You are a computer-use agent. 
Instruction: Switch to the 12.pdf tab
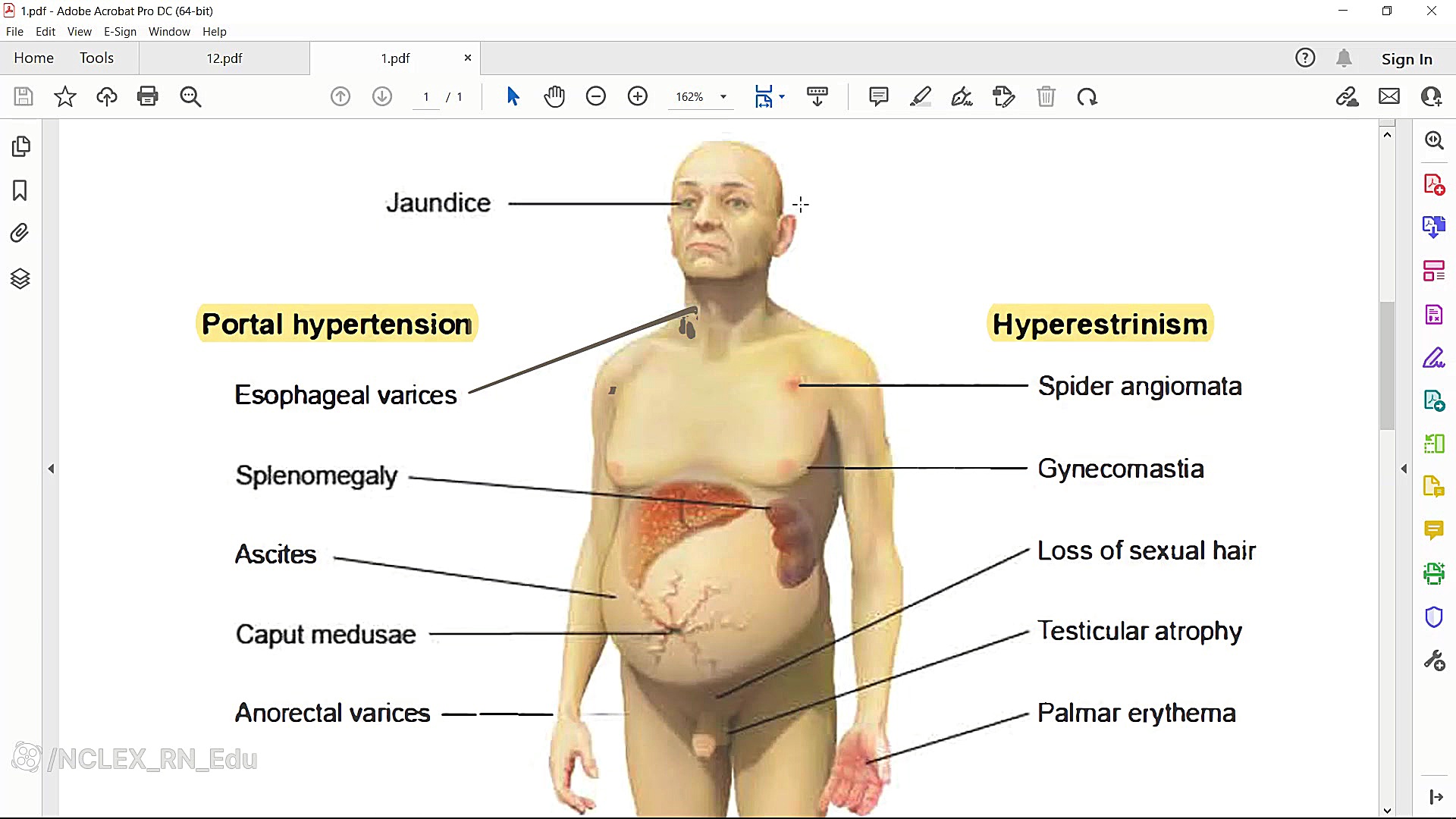click(x=224, y=58)
